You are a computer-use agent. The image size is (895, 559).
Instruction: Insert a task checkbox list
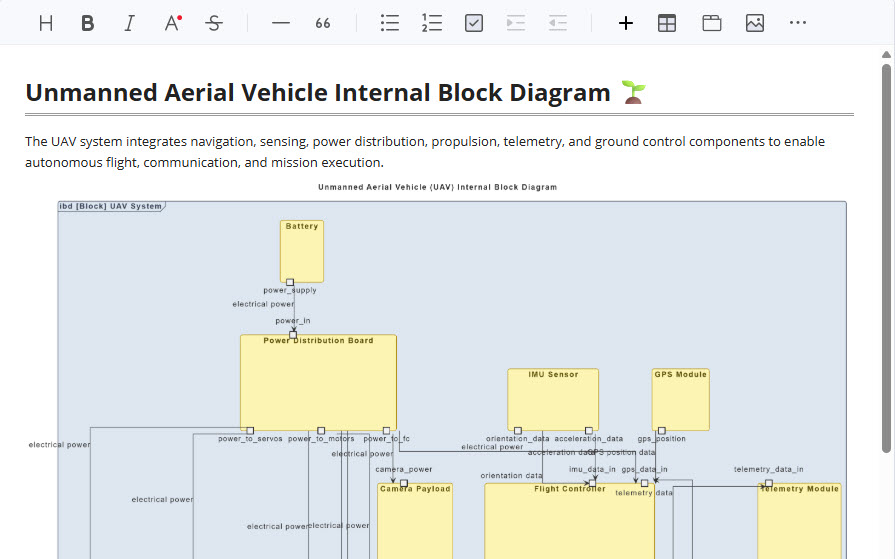(x=474, y=23)
